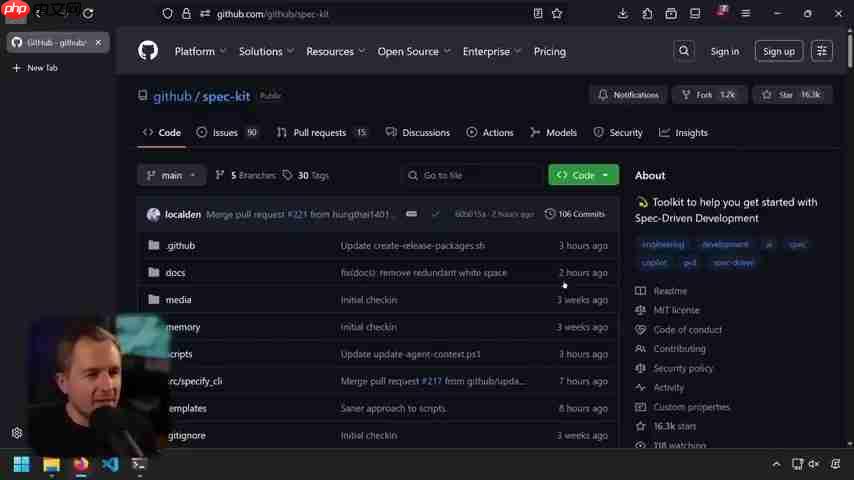Click the Notifications bell button
The height and width of the screenshot is (480, 854).
pos(628,95)
